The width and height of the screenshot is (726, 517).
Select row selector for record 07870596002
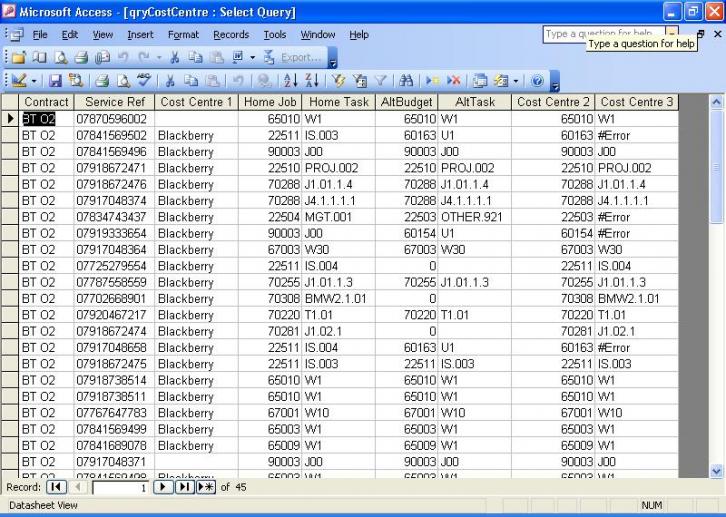[x=10, y=119]
